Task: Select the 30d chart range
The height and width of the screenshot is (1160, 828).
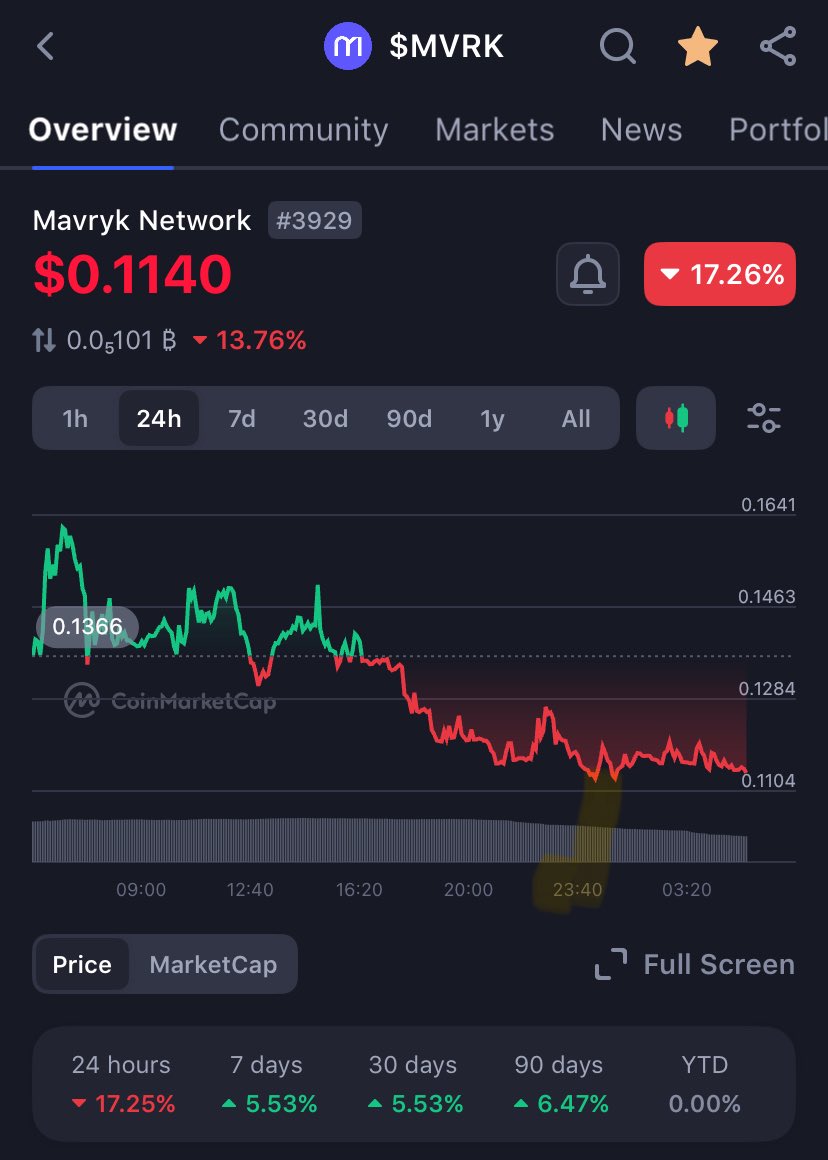Action: click(x=325, y=419)
